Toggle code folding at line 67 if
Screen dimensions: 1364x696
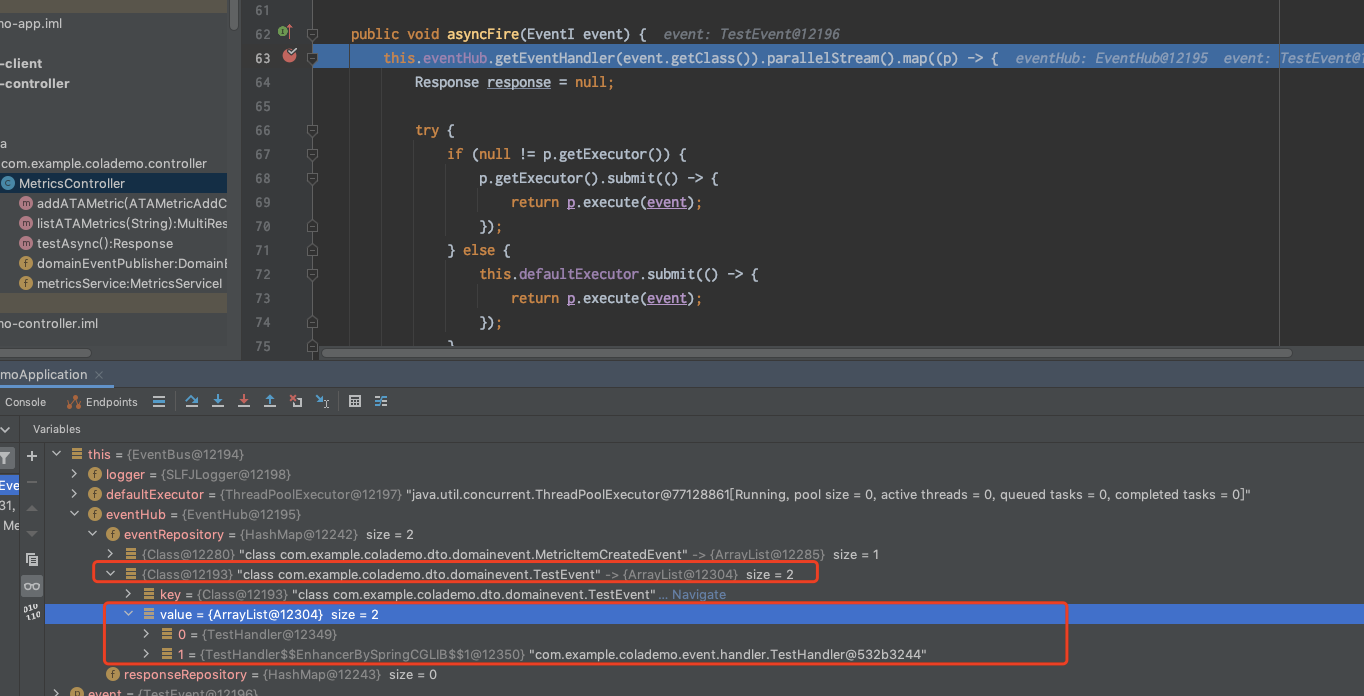point(312,154)
